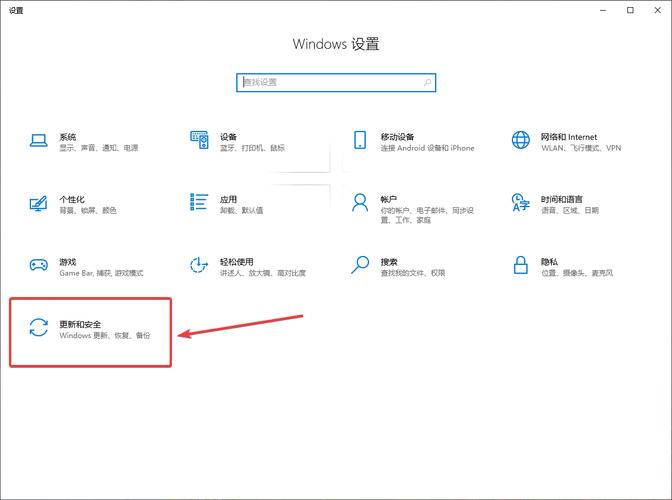Click the "连接 Android 设备和 iPhone" text

[x=427, y=148]
